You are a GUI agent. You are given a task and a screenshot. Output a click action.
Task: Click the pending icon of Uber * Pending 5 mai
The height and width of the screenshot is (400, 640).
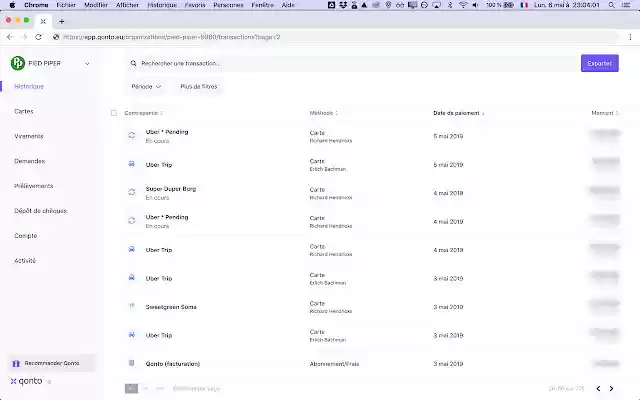tap(131, 136)
